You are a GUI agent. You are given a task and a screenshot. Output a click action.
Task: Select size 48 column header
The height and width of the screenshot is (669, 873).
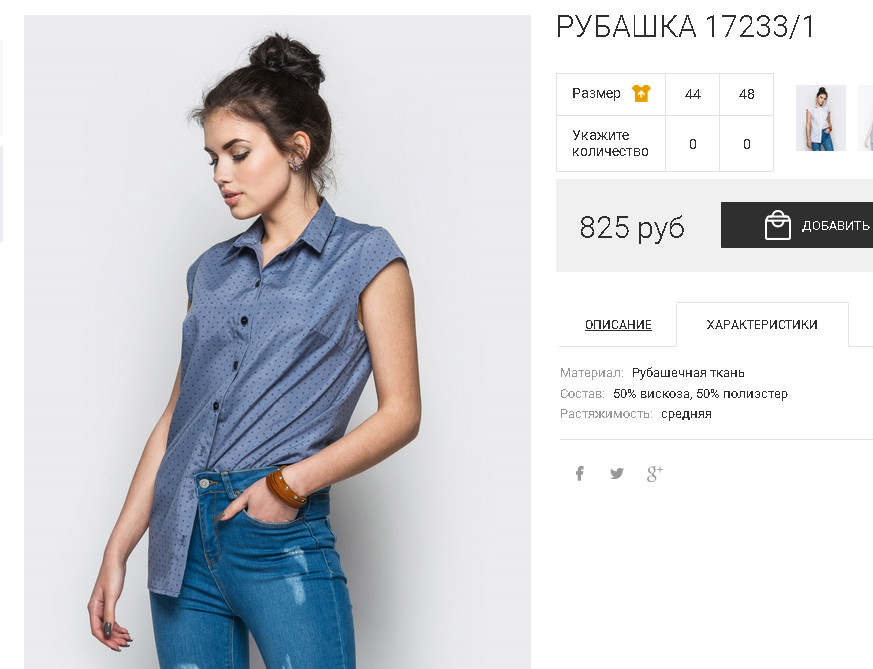[x=747, y=94]
